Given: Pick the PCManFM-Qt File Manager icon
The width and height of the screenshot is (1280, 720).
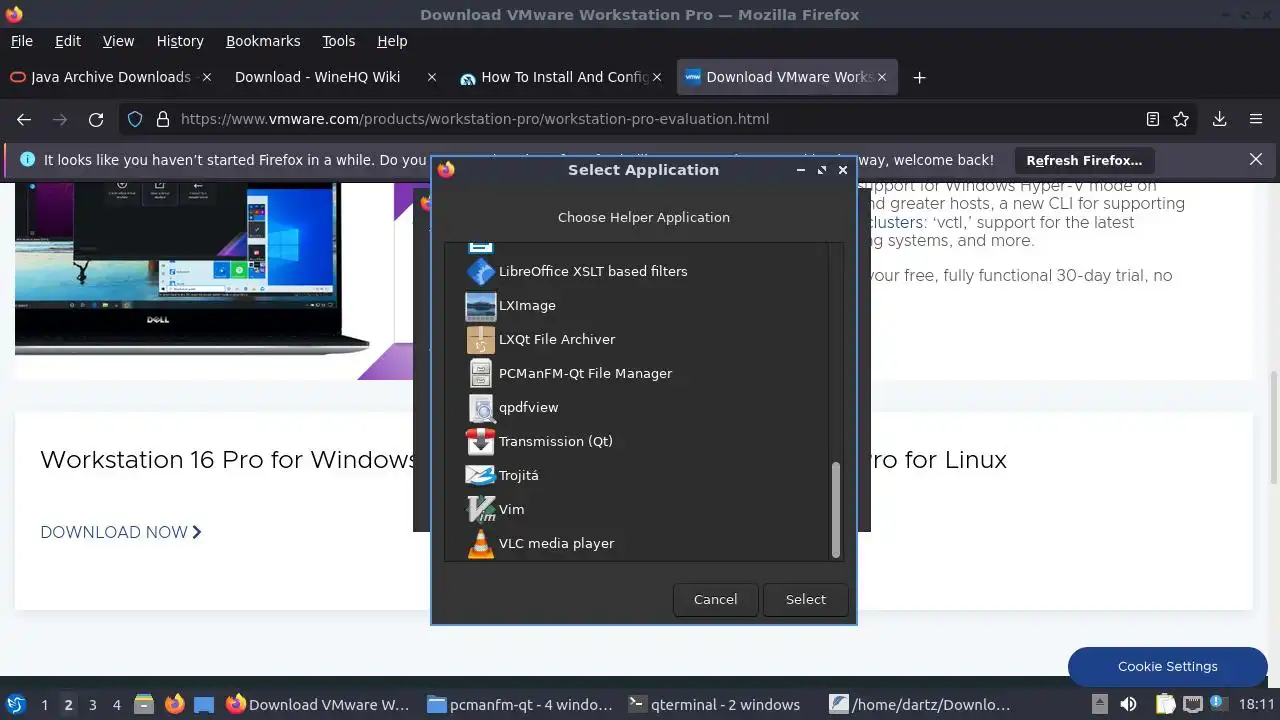Looking at the screenshot, I should point(481,373).
